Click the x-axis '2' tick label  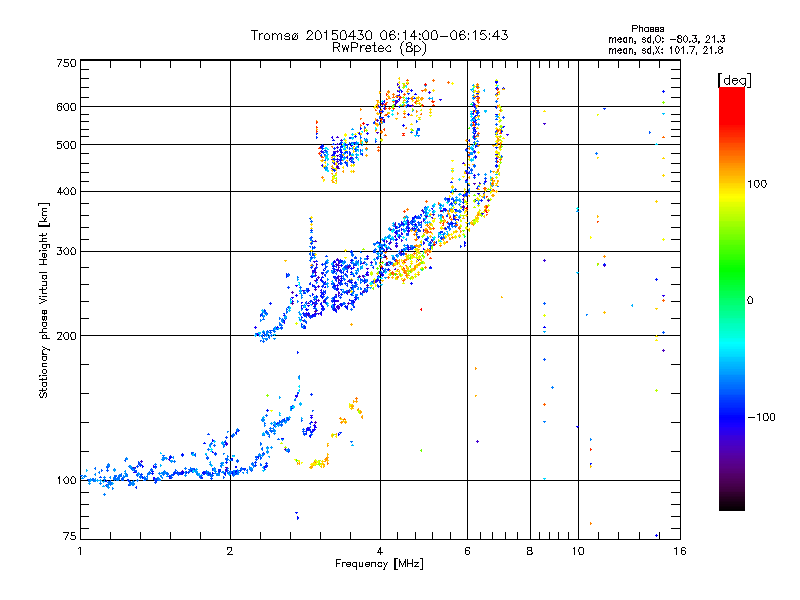pos(230,551)
